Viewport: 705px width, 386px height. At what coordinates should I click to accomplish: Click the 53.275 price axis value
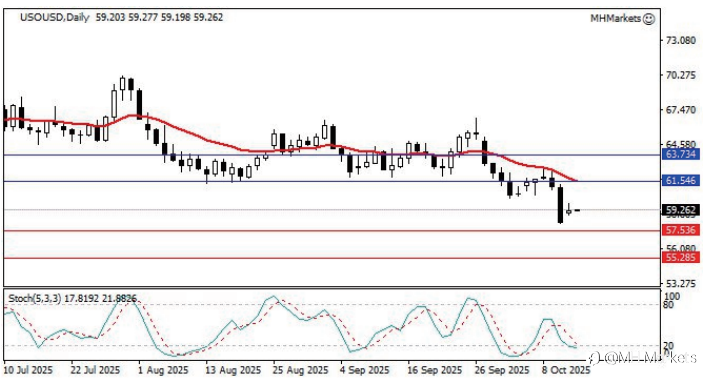click(x=681, y=284)
